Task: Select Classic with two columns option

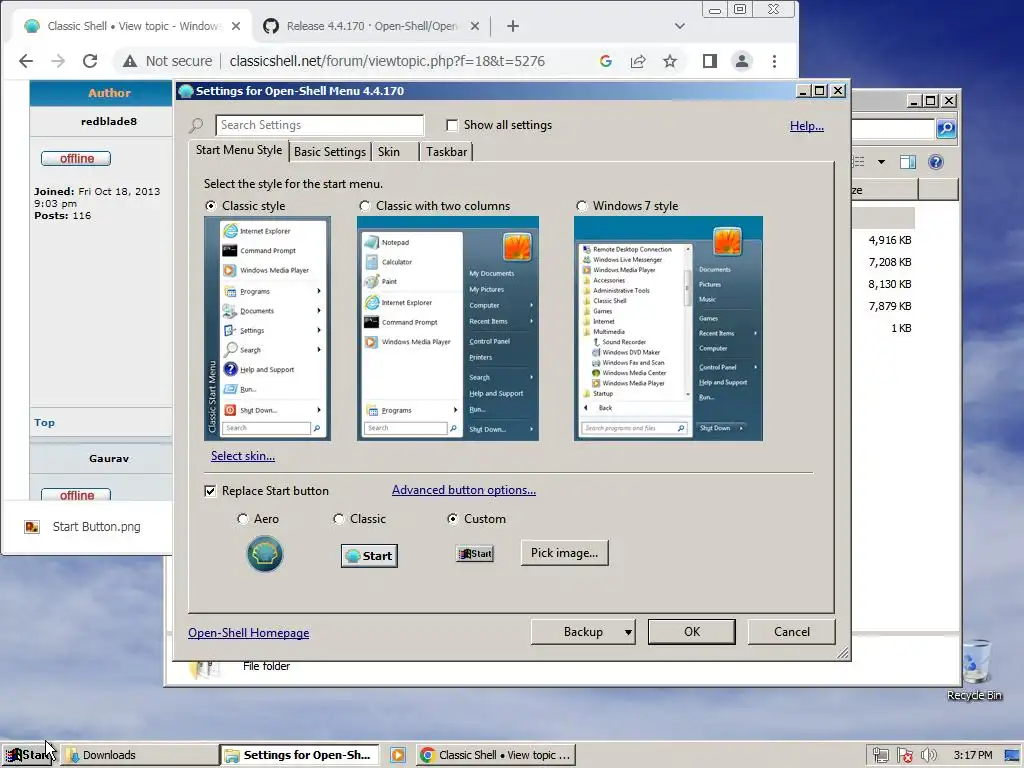Action: [x=364, y=206]
